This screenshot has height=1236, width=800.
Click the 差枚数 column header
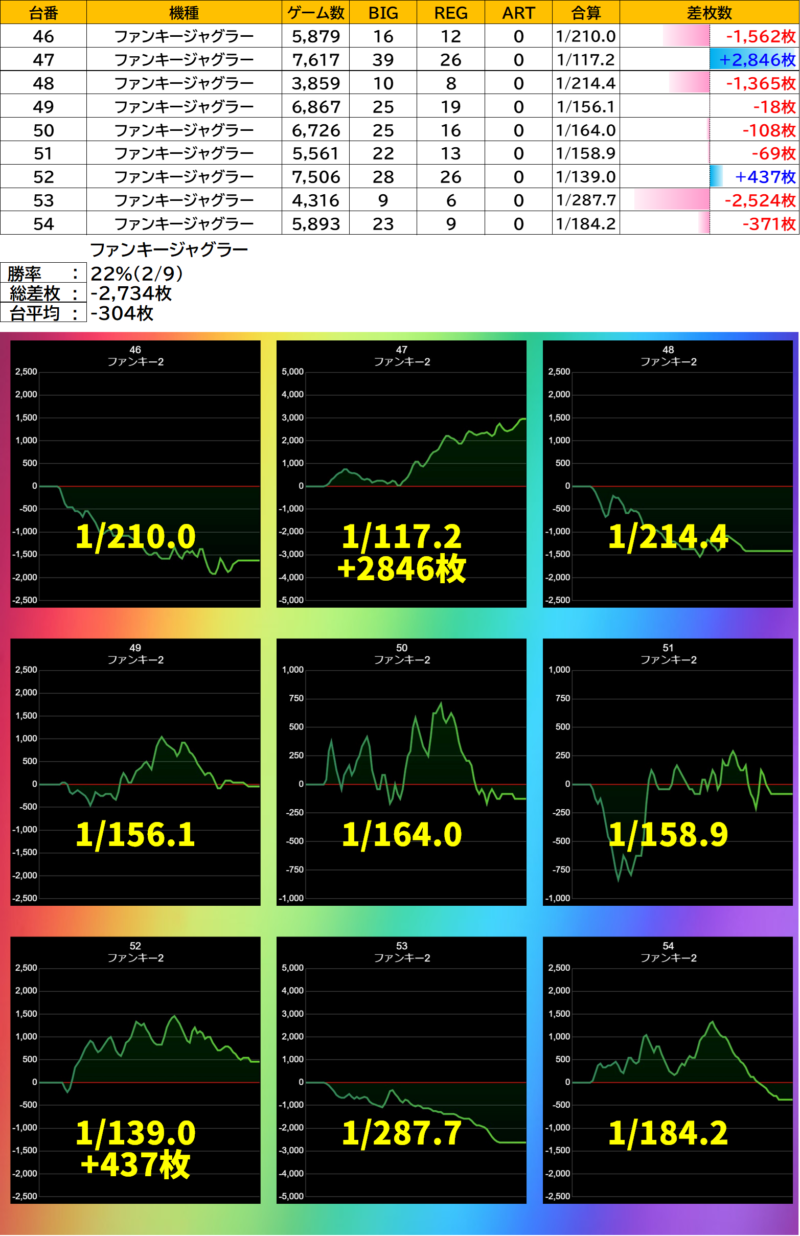click(710, 13)
